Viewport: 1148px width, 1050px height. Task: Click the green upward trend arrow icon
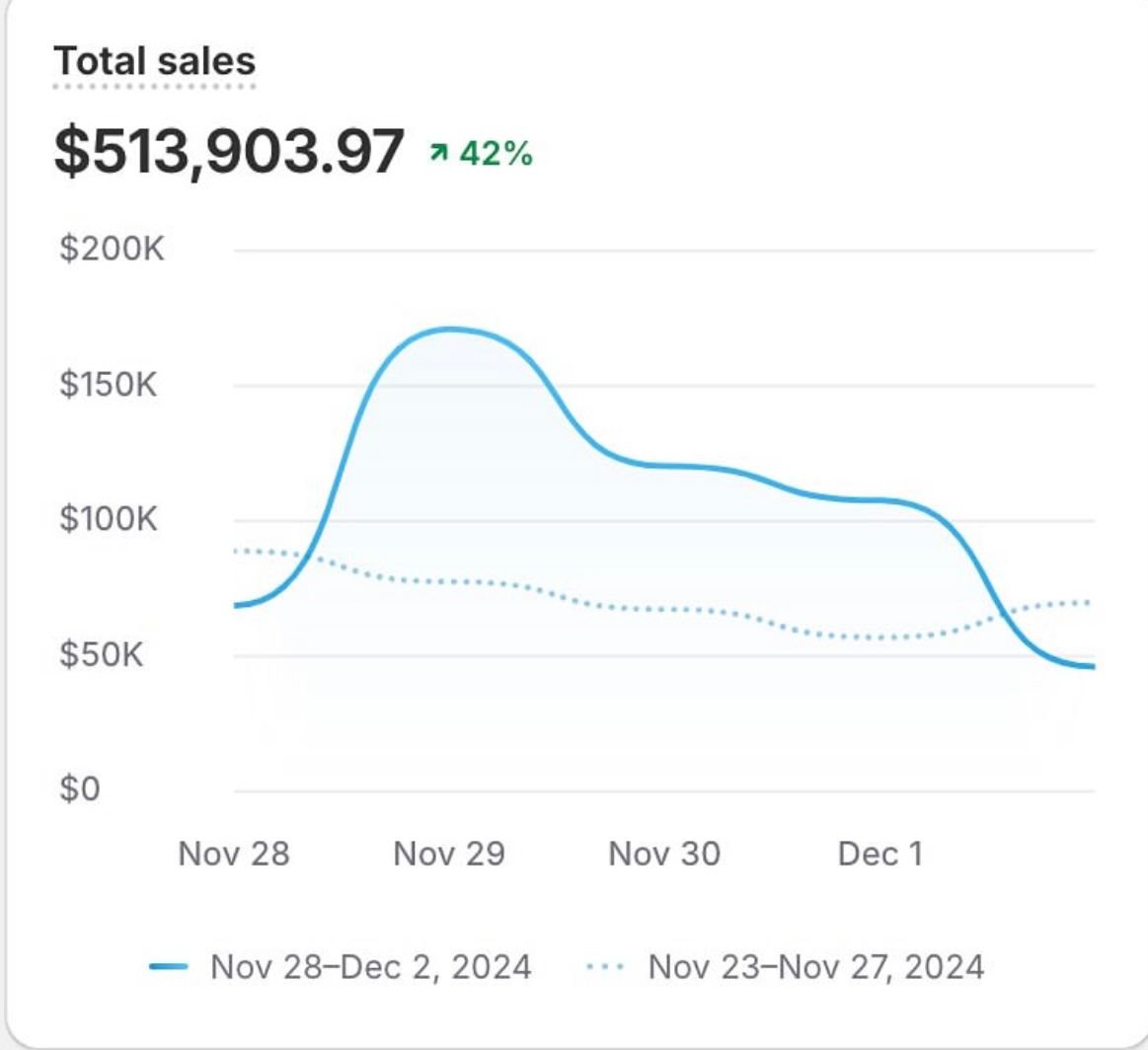point(437,153)
